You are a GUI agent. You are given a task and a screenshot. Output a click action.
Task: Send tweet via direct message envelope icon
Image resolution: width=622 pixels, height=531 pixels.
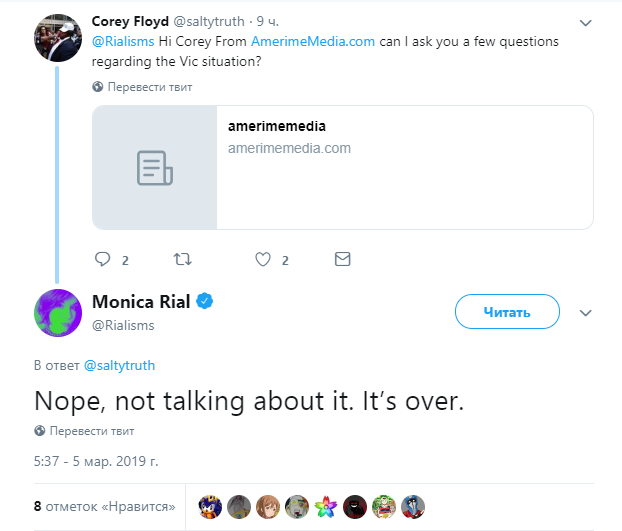tap(343, 259)
